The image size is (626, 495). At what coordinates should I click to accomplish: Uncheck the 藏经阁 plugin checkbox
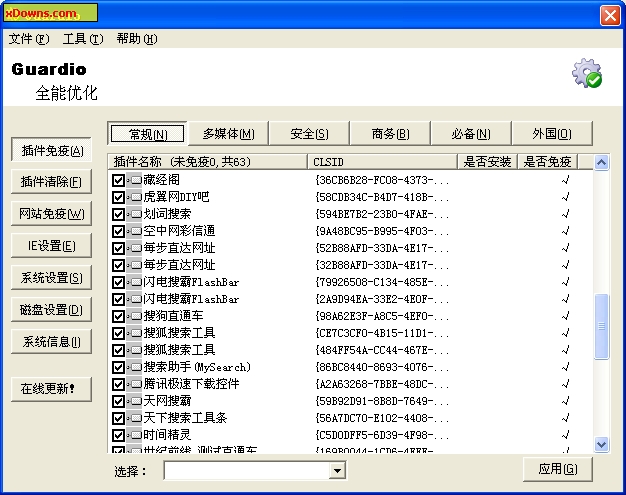click(118, 180)
